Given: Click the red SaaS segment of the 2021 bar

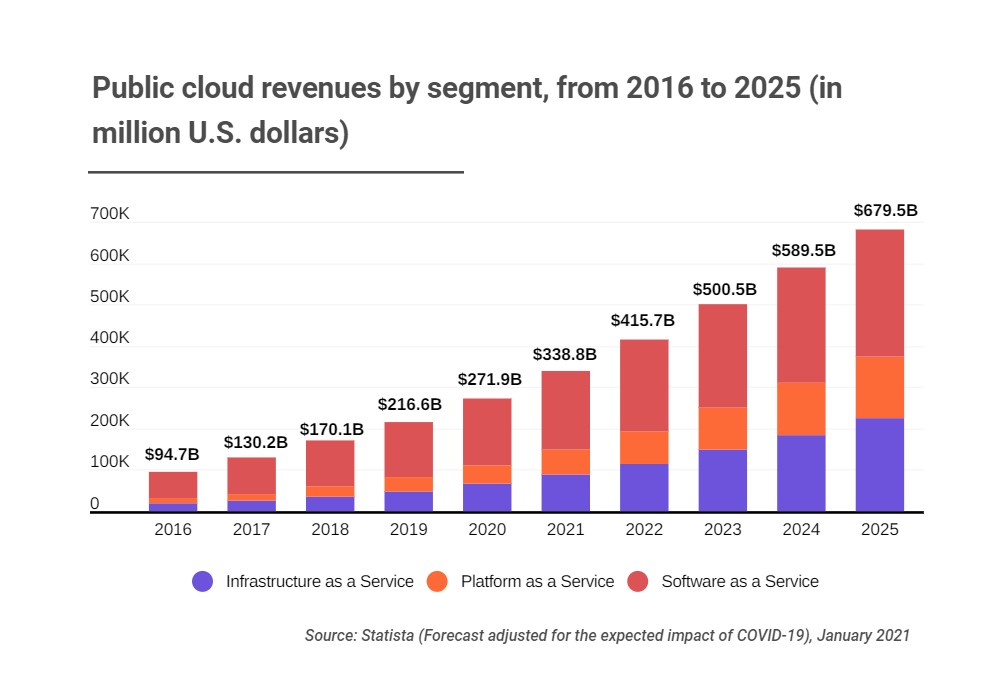Looking at the screenshot, I should [566, 410].
